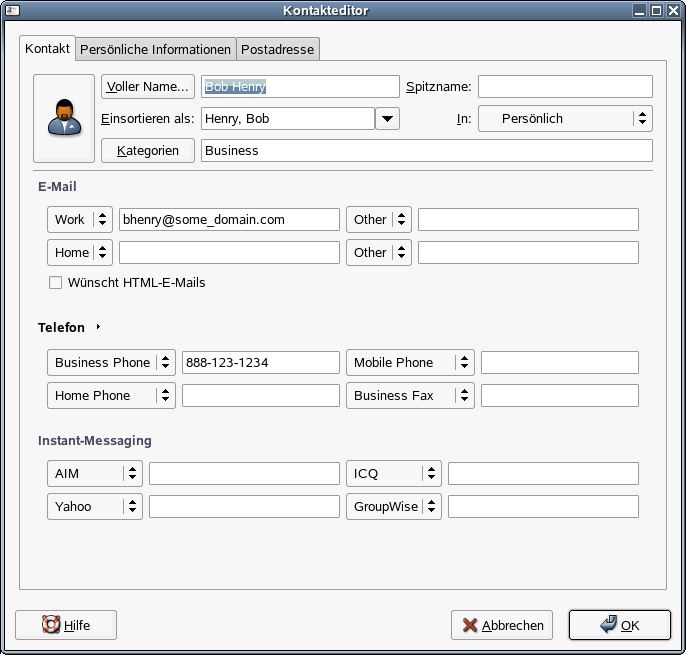Open the Persönliche Informationen tab
The height and width of the screenshot is (655, 686).
click(x=155, y=49)
